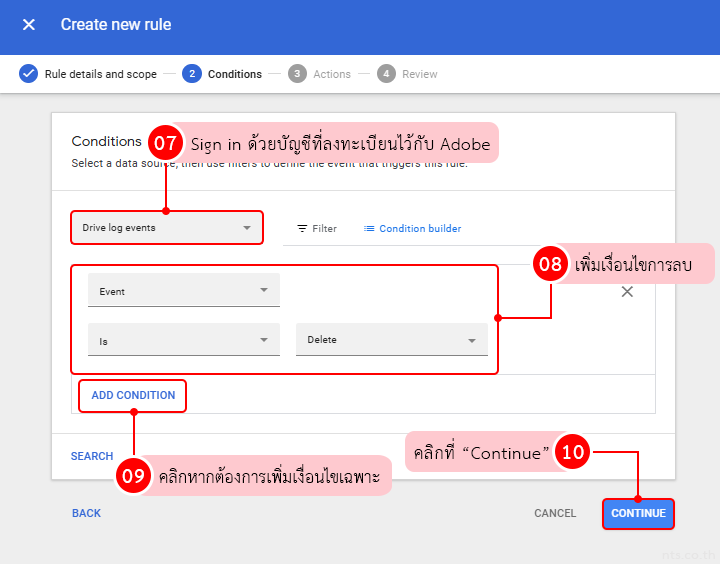Image resolution: width=720 pixels, height=564 pixels.
Task: Jump to the Review step label
Action: click(x=420, y=74)
